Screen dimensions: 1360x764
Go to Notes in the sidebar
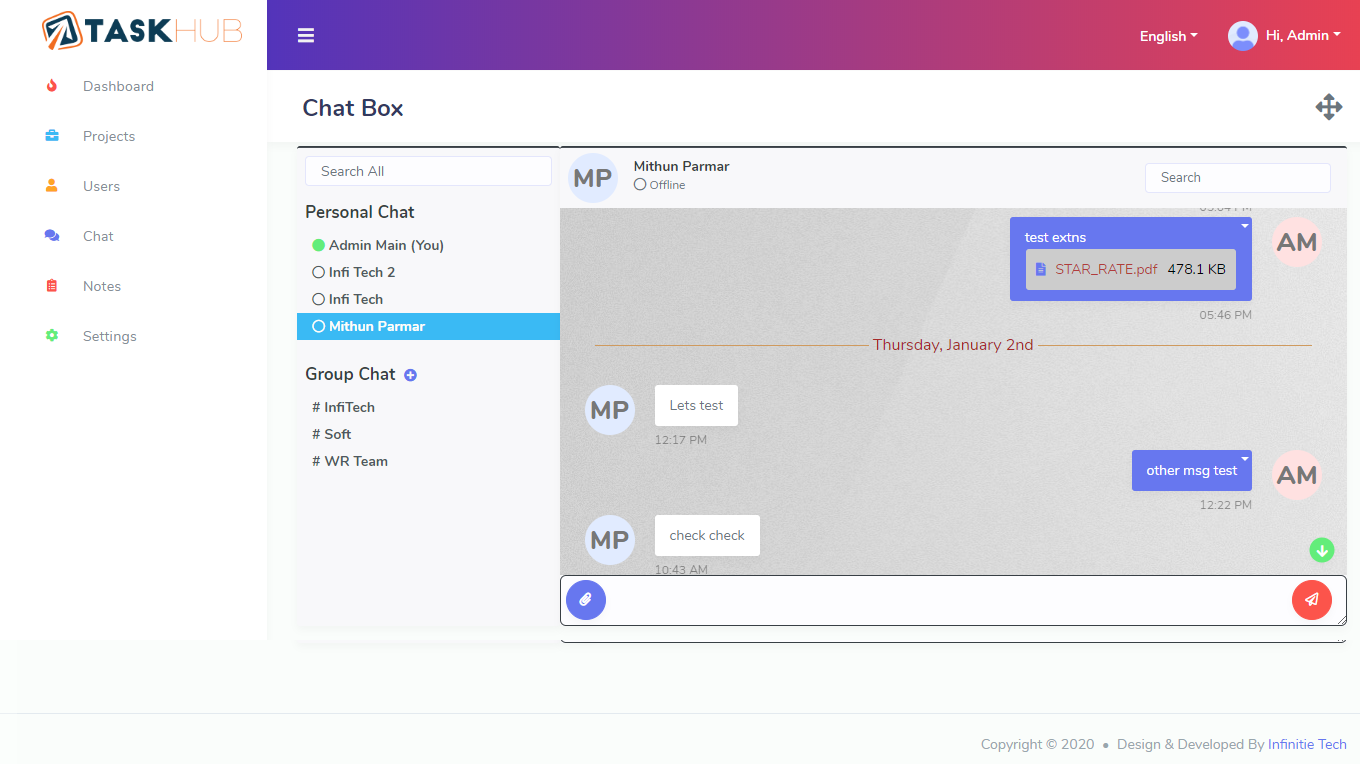point(101,286)
